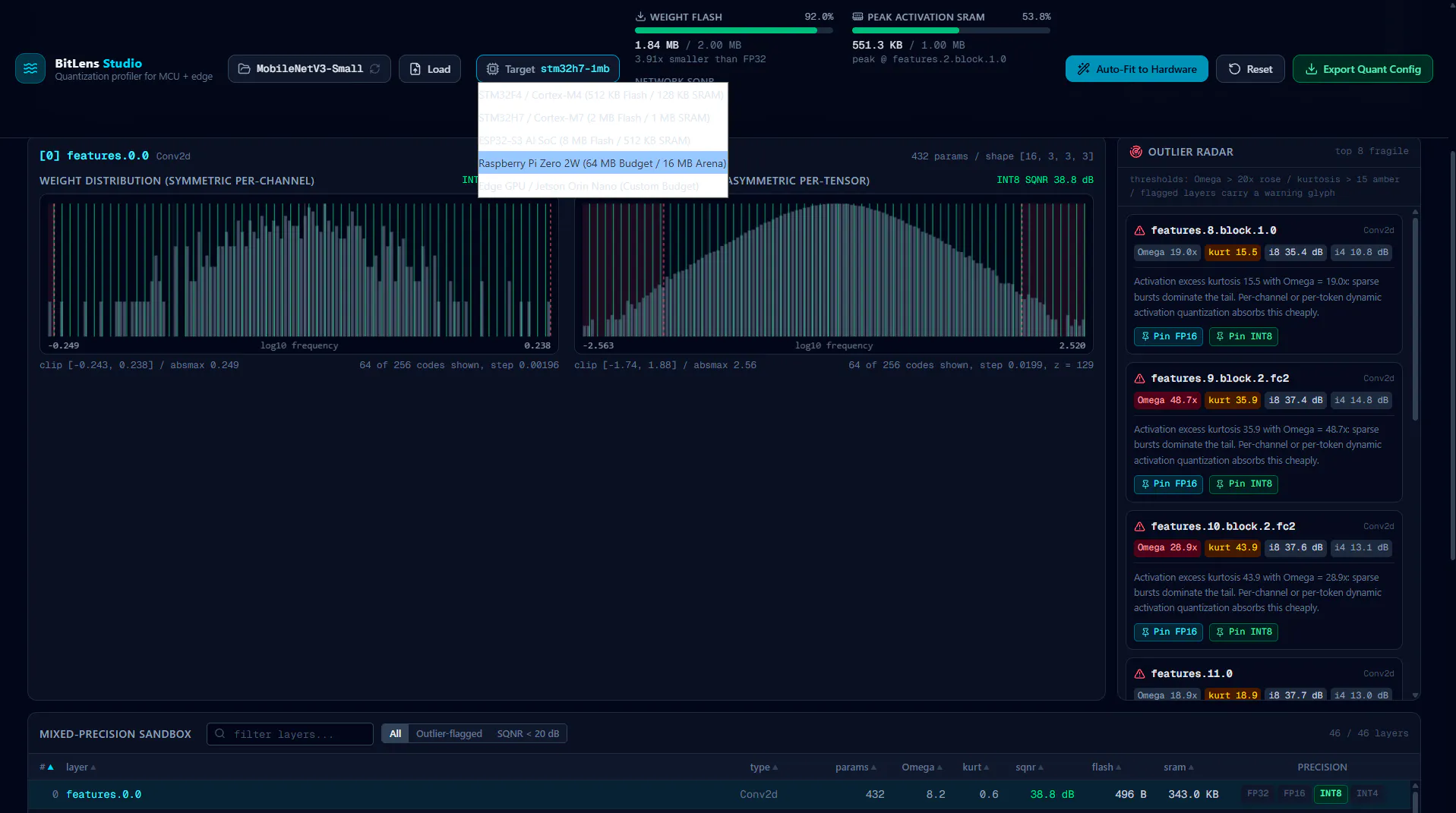The width and height of the screenshot is (1456, 813).
Task: Set features.0.0 precision to FP16
Action: click(1294, 794)
